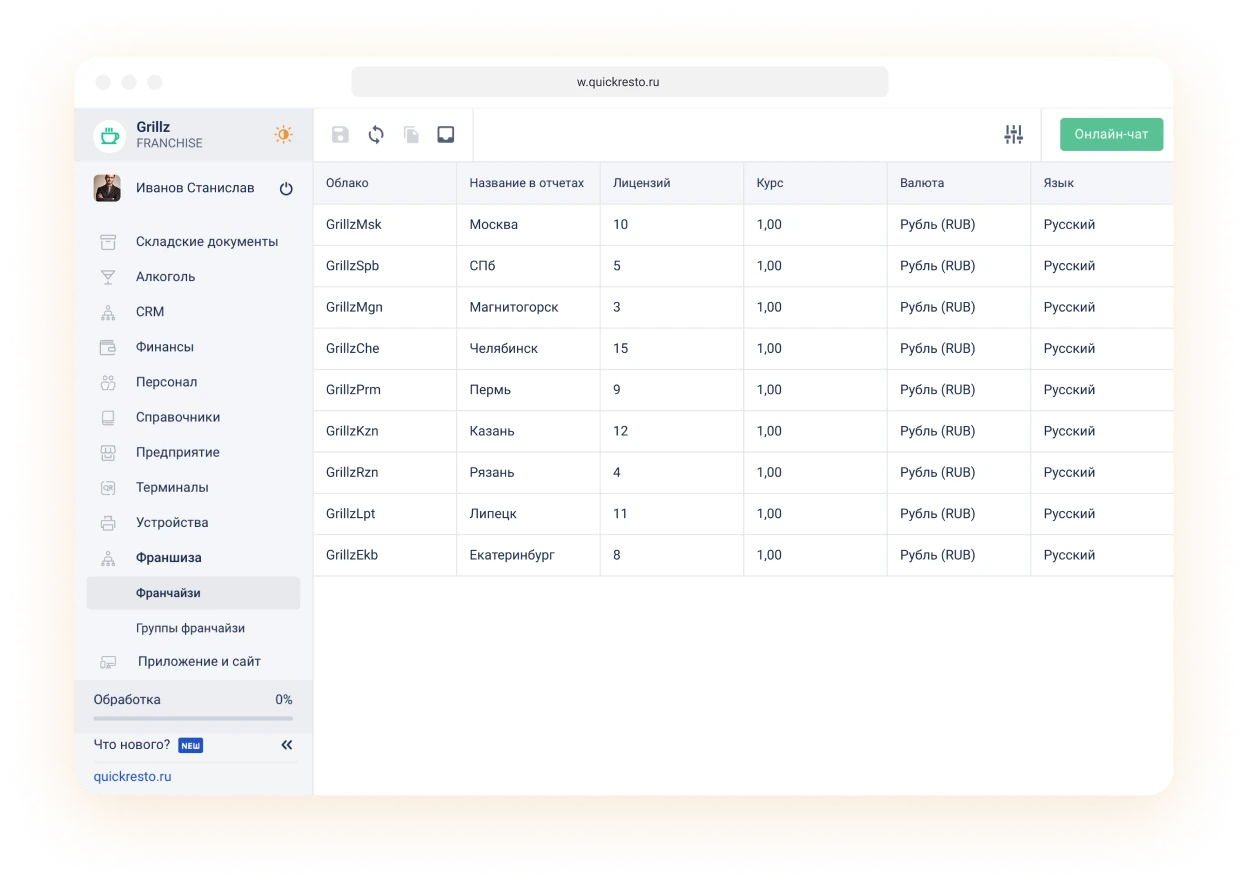Viewport: 1248px width, 887px height.
Task: Click the save floppy disk icon
Action: point(340,135)
